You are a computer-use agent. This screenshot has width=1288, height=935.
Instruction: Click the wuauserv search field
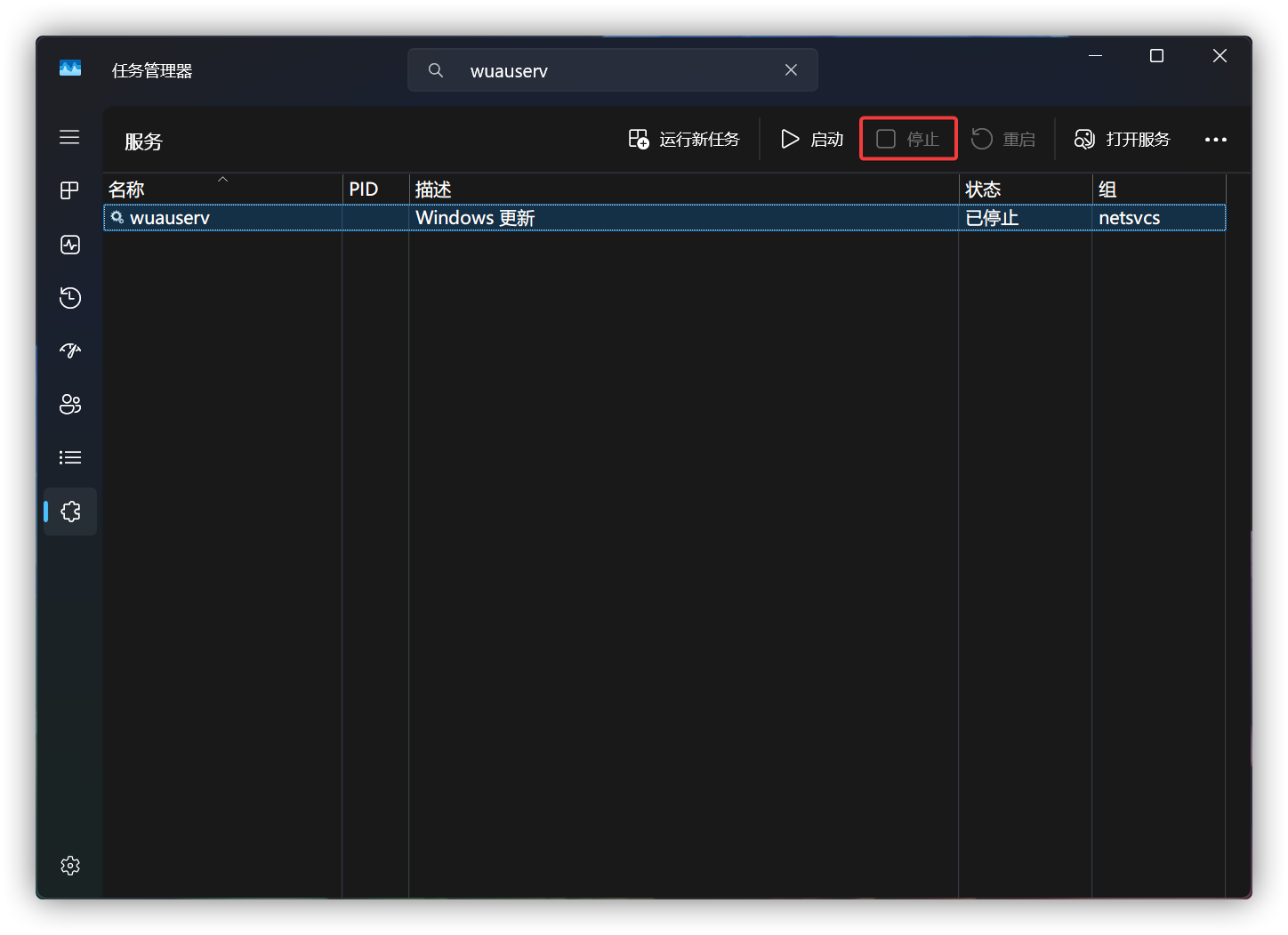click(613, 70)
